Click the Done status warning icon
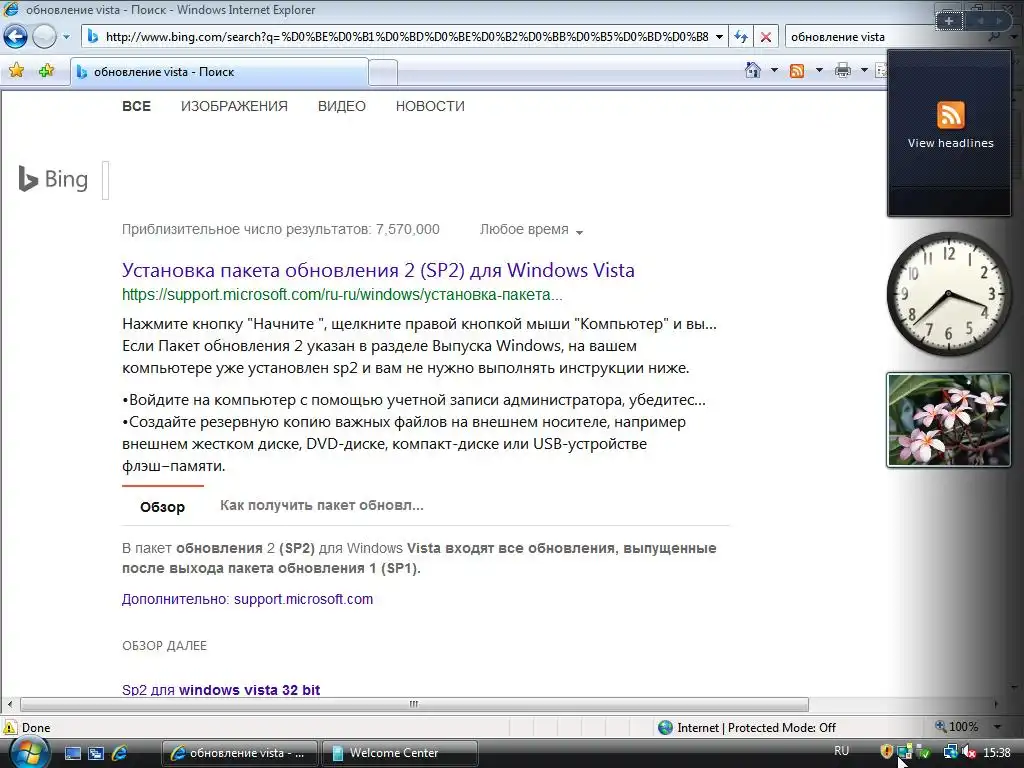1024x768 pixels. point(10,728)
